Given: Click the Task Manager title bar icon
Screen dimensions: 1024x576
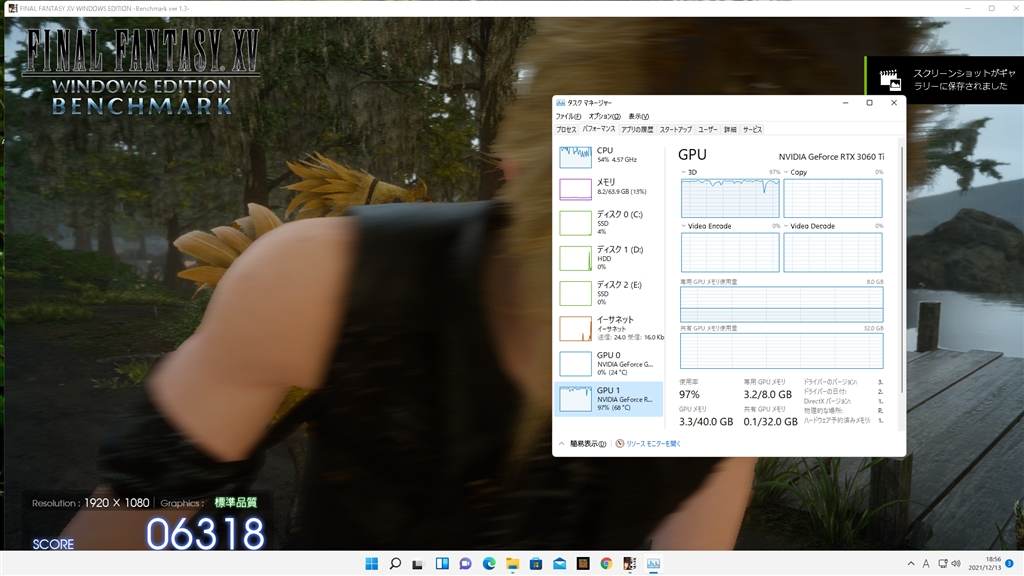Looking at the screenshot, I should [560, 103].
